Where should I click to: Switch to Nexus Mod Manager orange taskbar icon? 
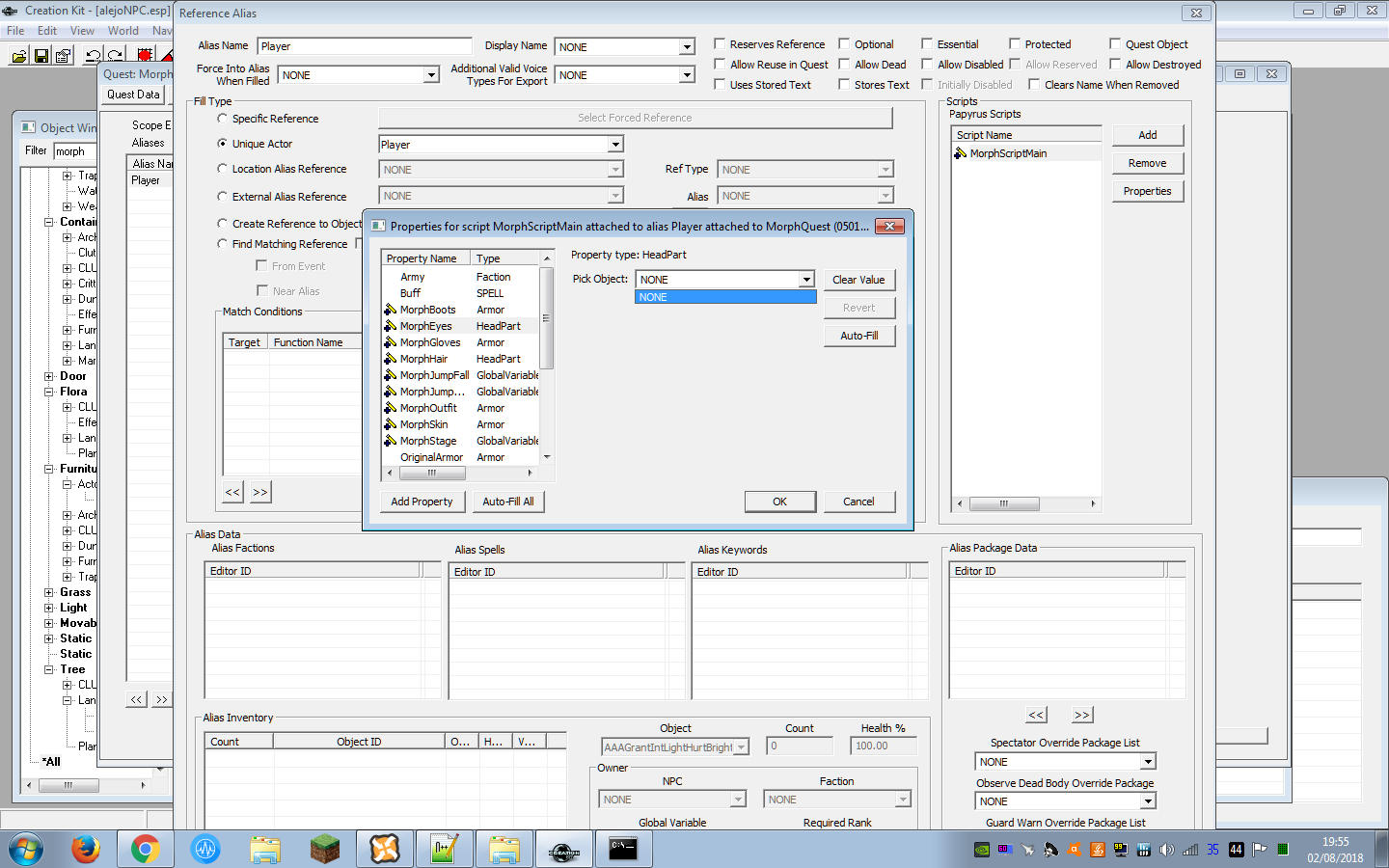pyautogui.click(x=385, y=850)
